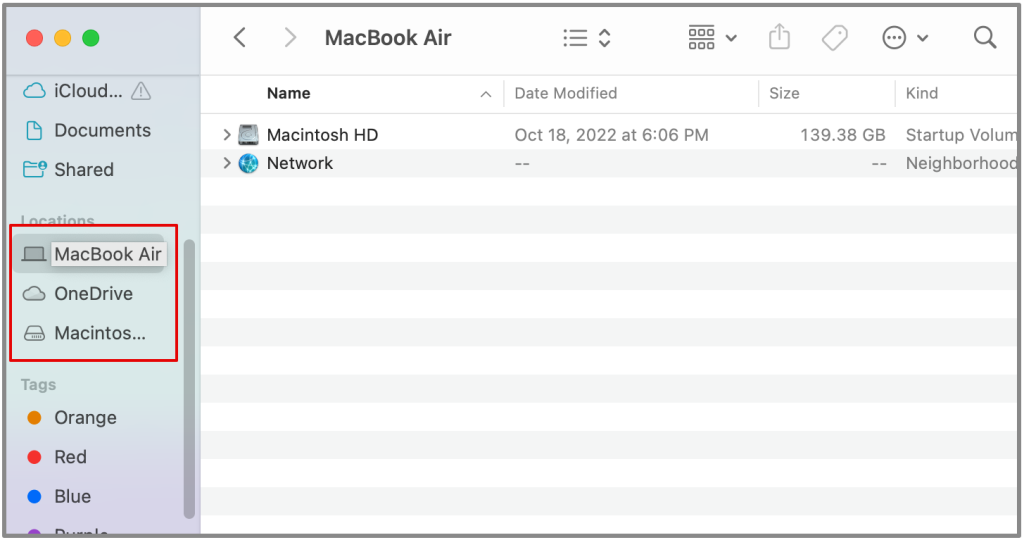Click the 139.38 GB size value
This screenshot has width=1024, height=540.
[x=843, y=135]
